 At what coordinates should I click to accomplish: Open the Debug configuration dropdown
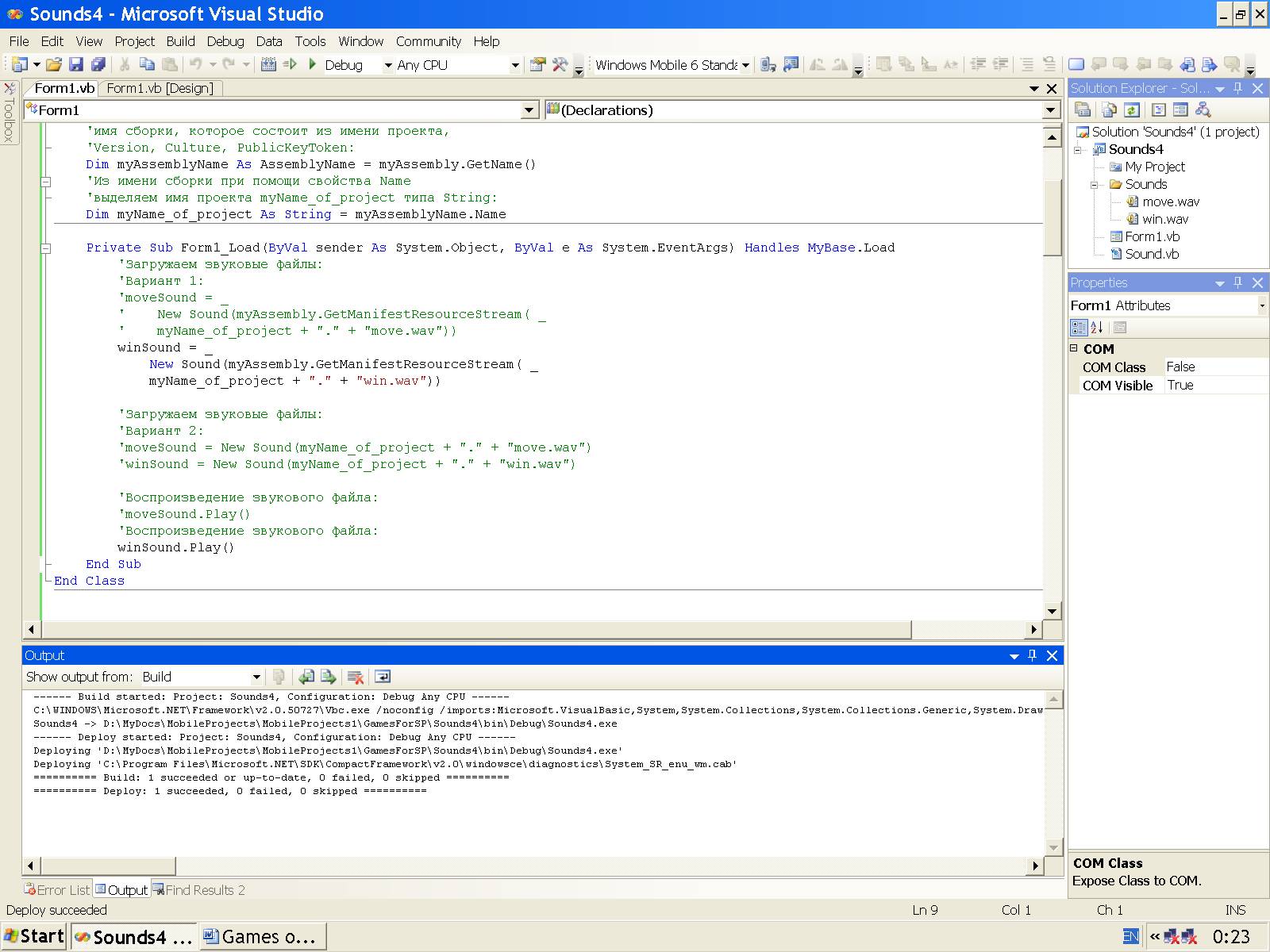[x=387, y=65]
